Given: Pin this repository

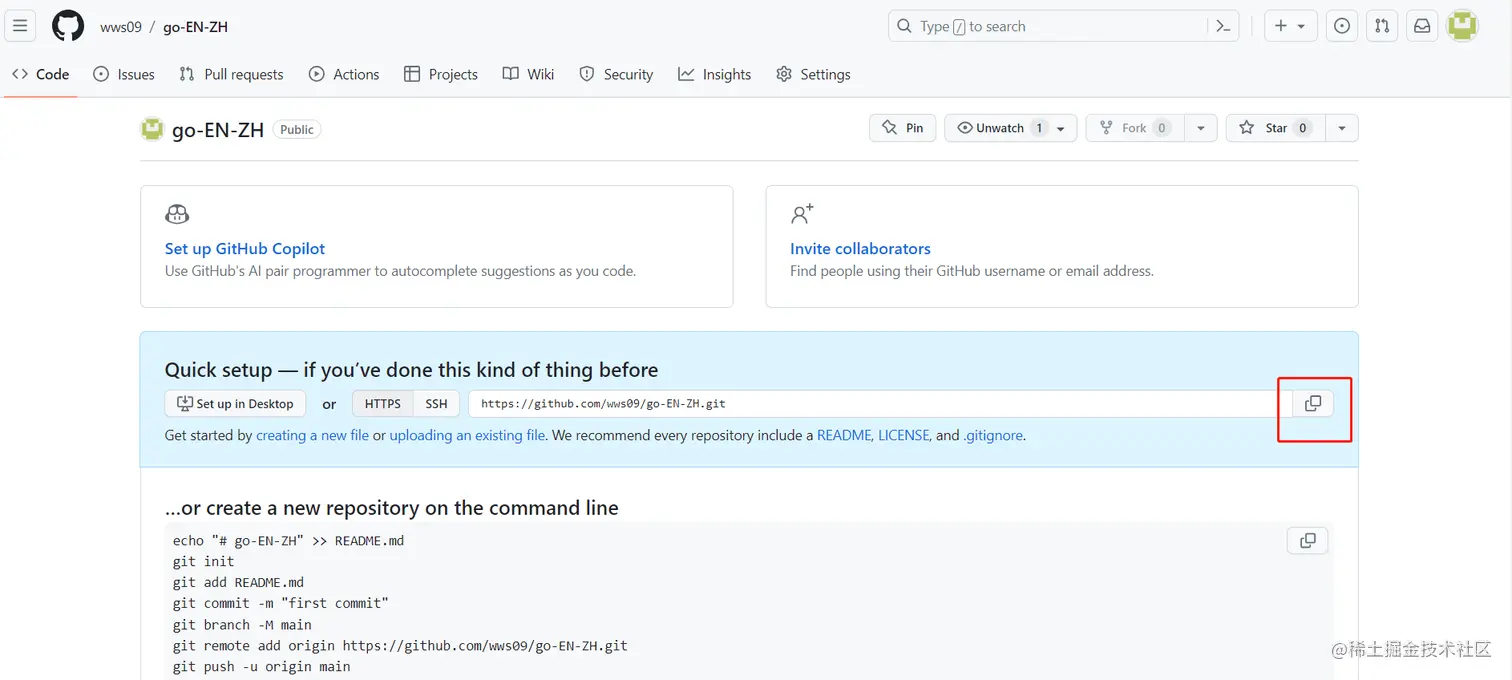Looking at the screenshot, I should tap(903, 128).
